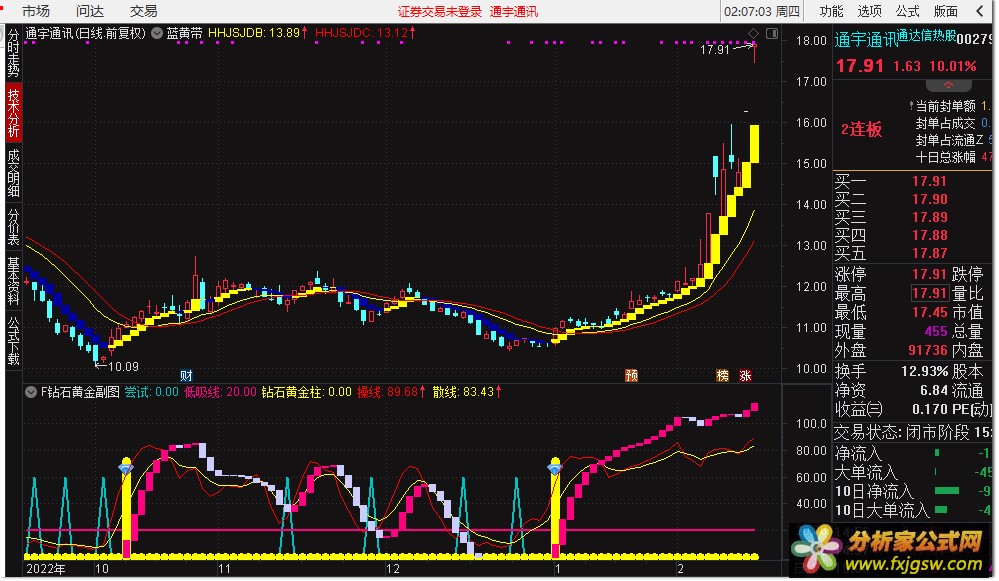Click the 证券交易未登录 login link
Screen dimensions: 999x581
440,11
